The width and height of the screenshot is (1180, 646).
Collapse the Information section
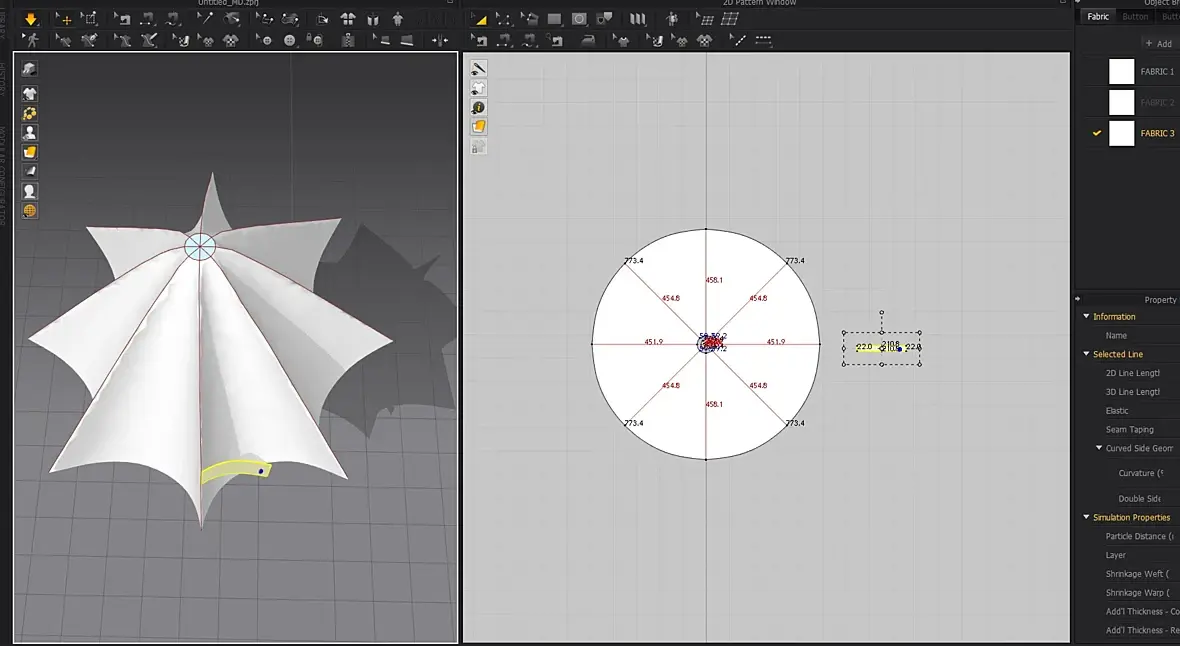tap(1087, 317)
